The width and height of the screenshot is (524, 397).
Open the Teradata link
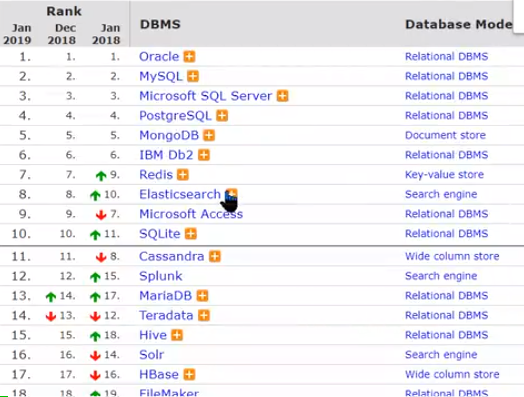166,315
